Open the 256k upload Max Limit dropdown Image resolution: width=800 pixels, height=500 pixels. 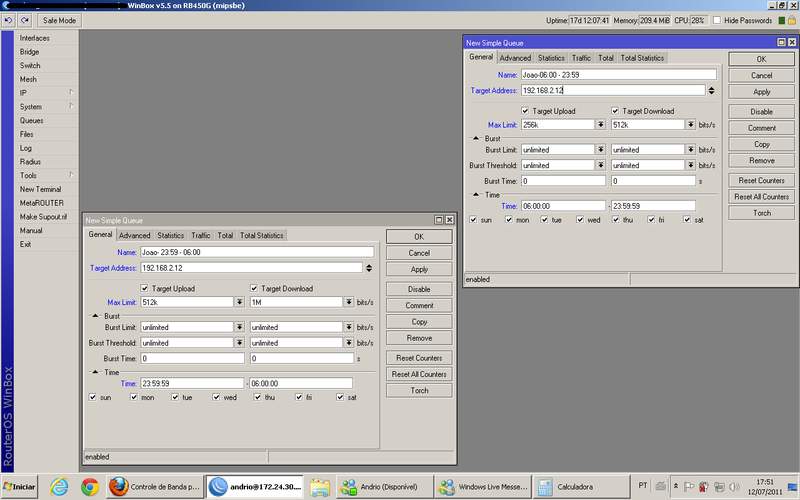[601, 125]
